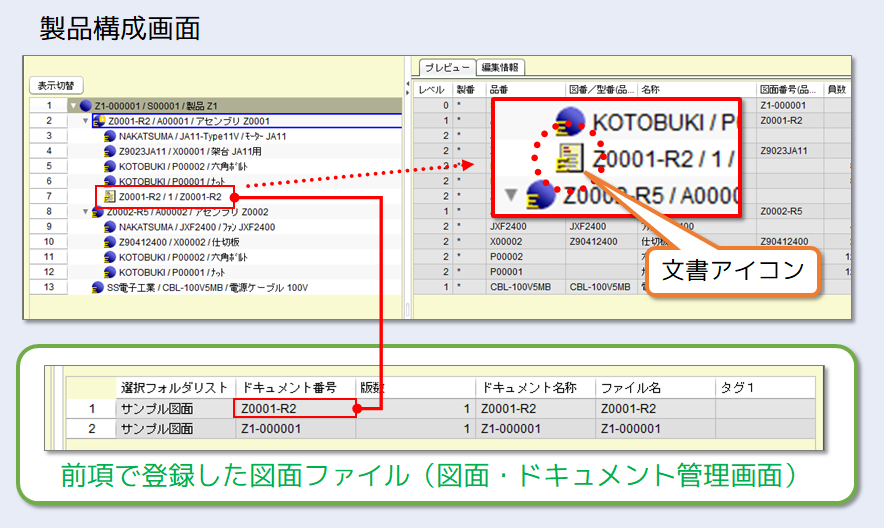884x528 pixels.
Task: Collapse the Z0002-R5 assembly node
Action: 85,212
